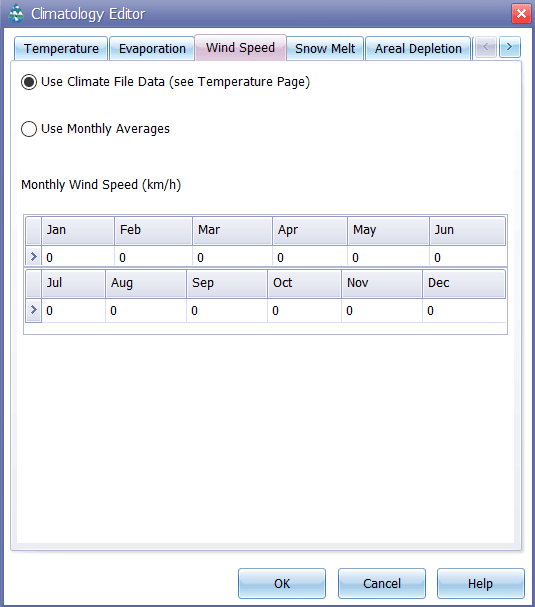This screenshot has height=607, width=535.
Task: Click the Jan wind speed cell
Action: pyautogui.click(x=78, y=257)
